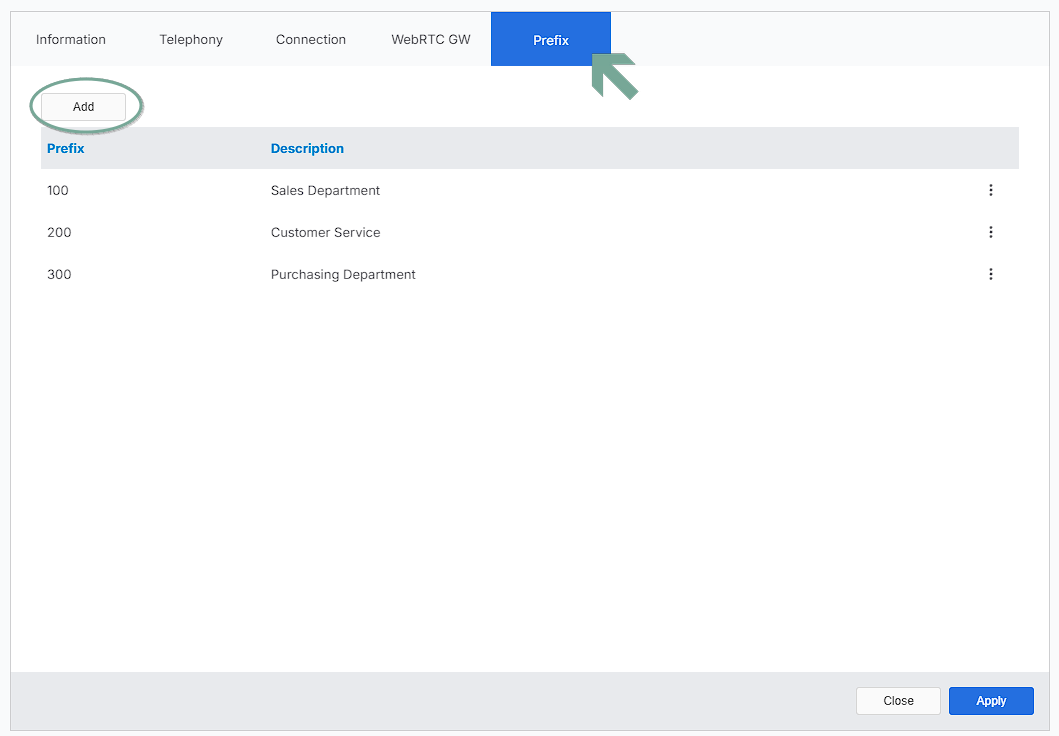Viewport: 1059px width, 736px height.
Task: Select the prefix value 100 cell
Action: click(x=58, y=190)
